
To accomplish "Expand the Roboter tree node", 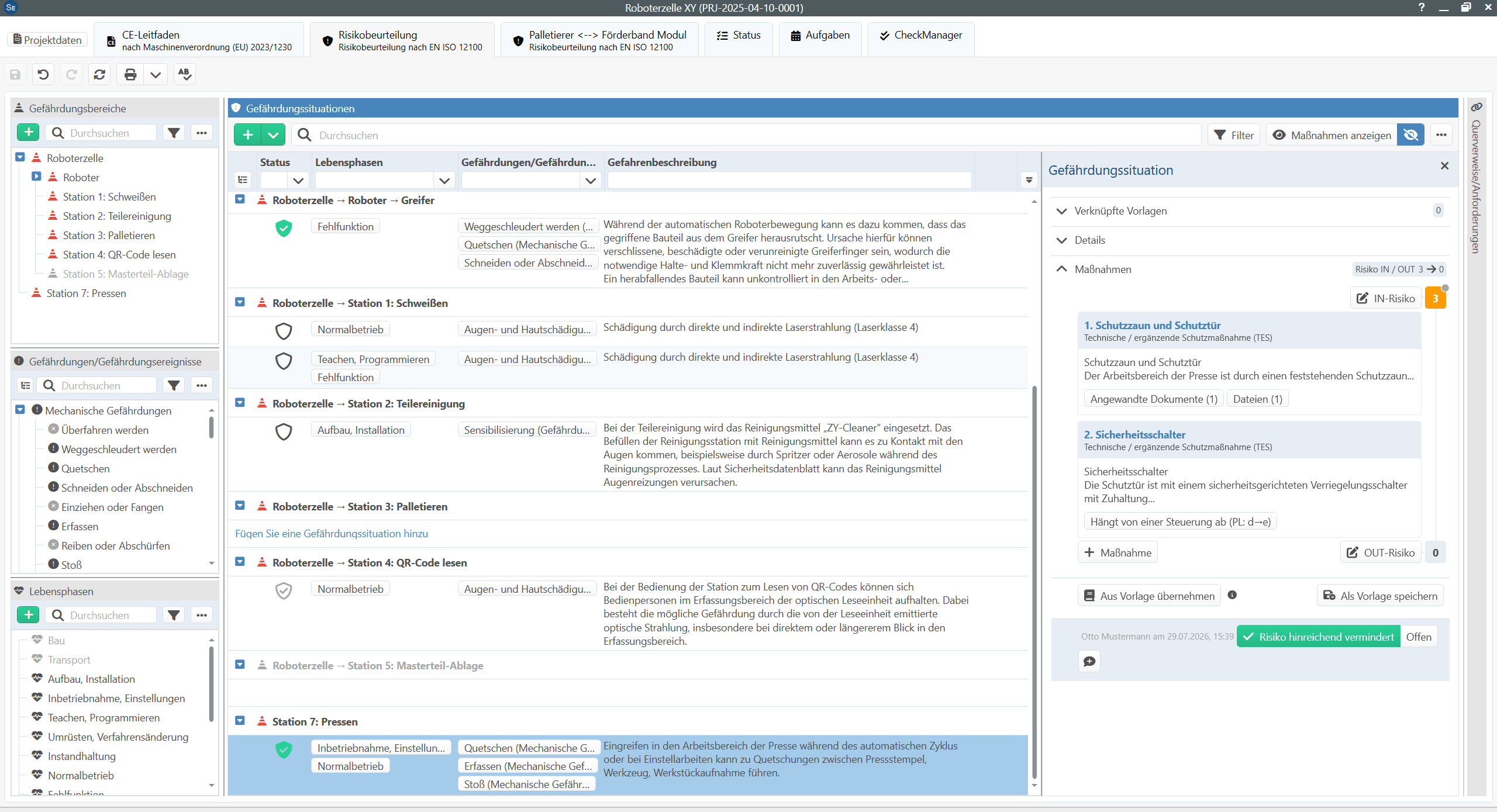I will (x=36, y=177).
